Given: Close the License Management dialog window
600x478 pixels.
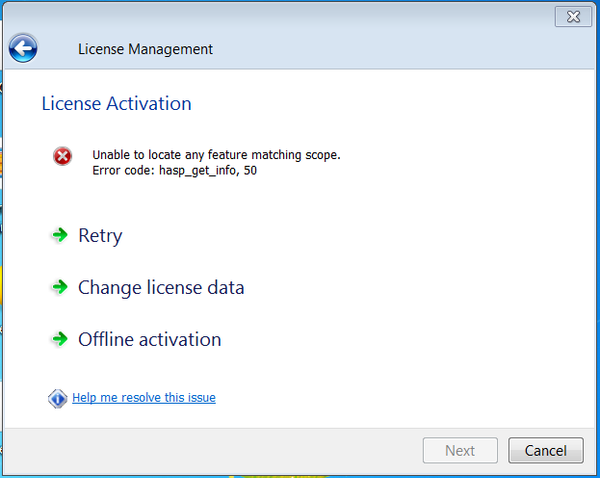Looking at the screenshot, I should coord(571,16).
